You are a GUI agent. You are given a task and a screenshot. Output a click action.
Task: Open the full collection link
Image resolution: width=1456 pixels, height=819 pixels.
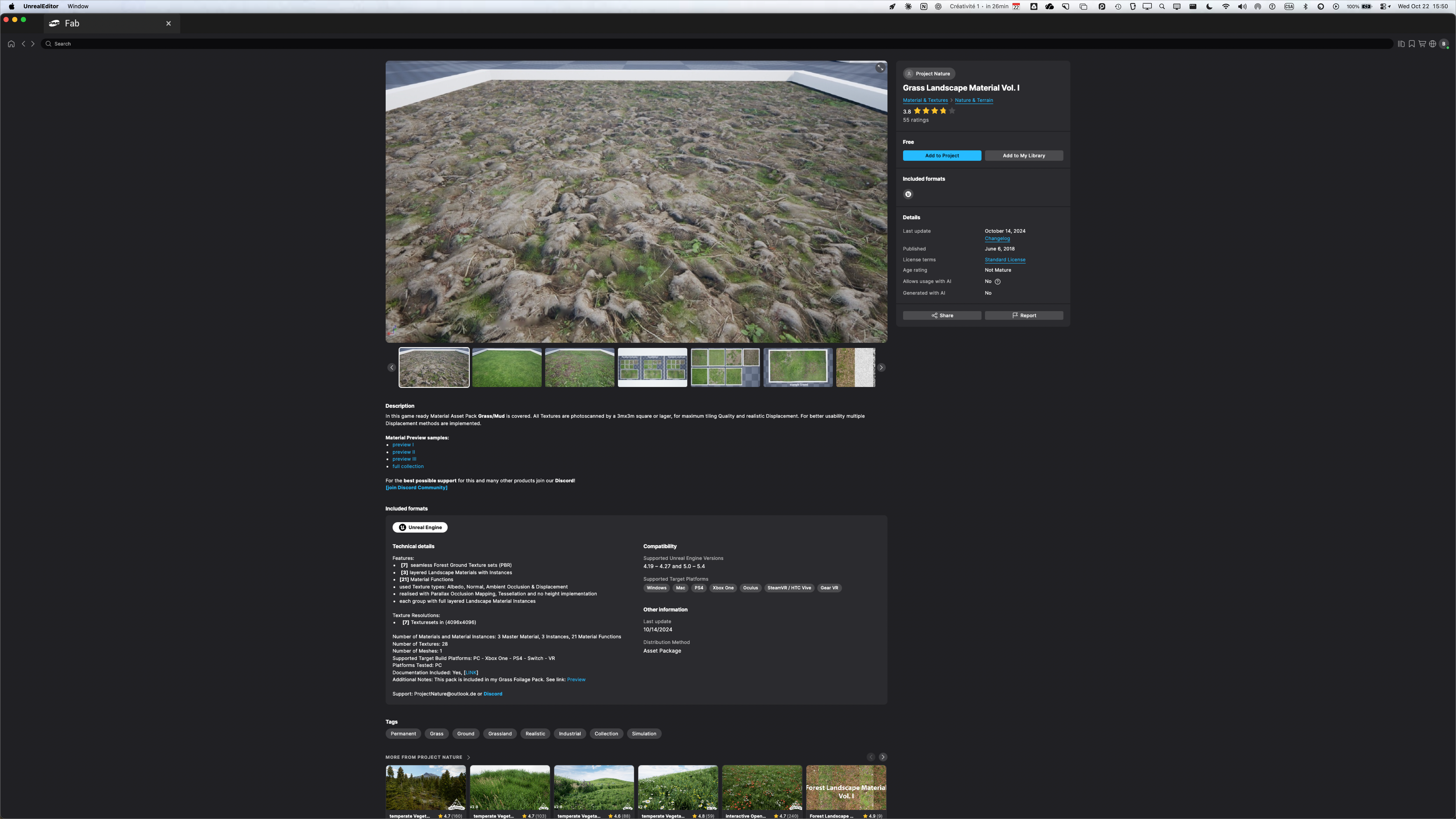[408, 466]
